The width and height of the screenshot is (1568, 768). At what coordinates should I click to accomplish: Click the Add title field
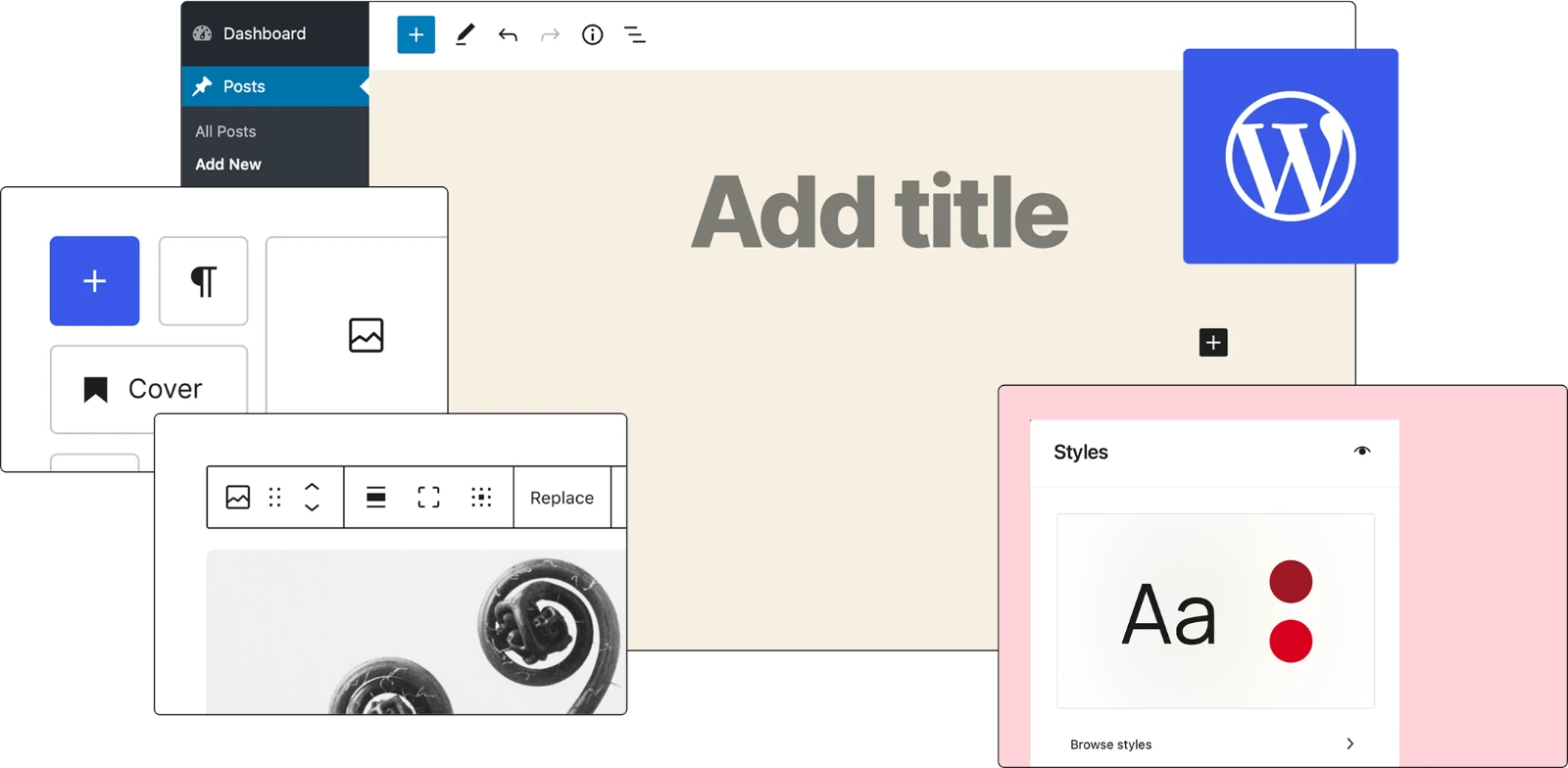point(879,213)
